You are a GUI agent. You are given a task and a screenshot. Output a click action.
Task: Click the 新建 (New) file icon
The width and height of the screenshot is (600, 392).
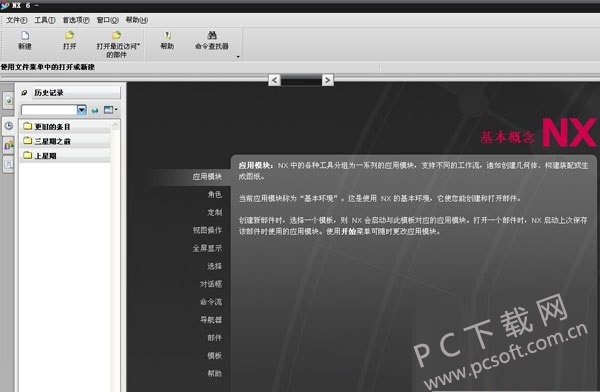25,36
